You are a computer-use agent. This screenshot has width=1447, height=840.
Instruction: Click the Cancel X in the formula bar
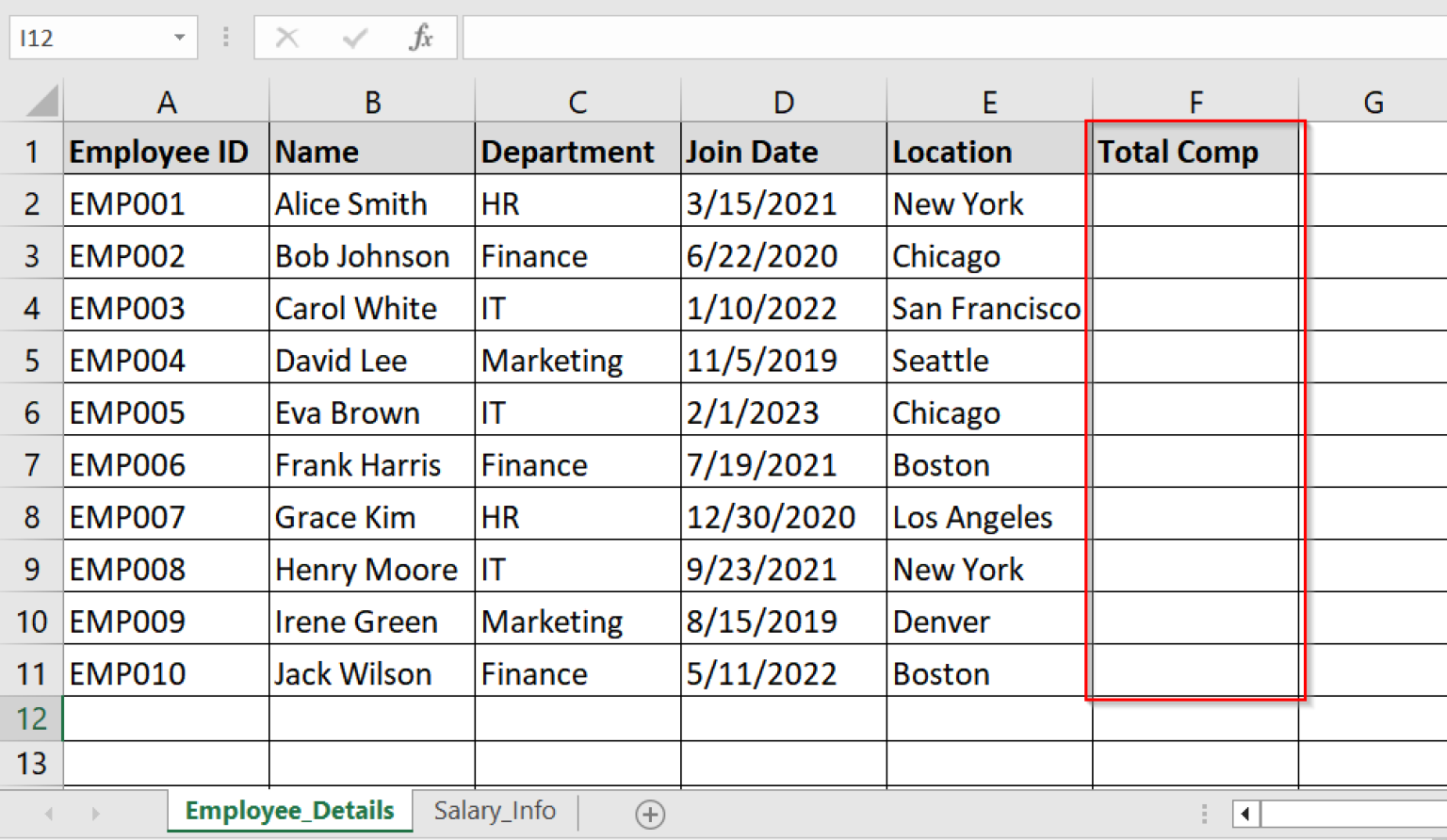tap(287, 38)
